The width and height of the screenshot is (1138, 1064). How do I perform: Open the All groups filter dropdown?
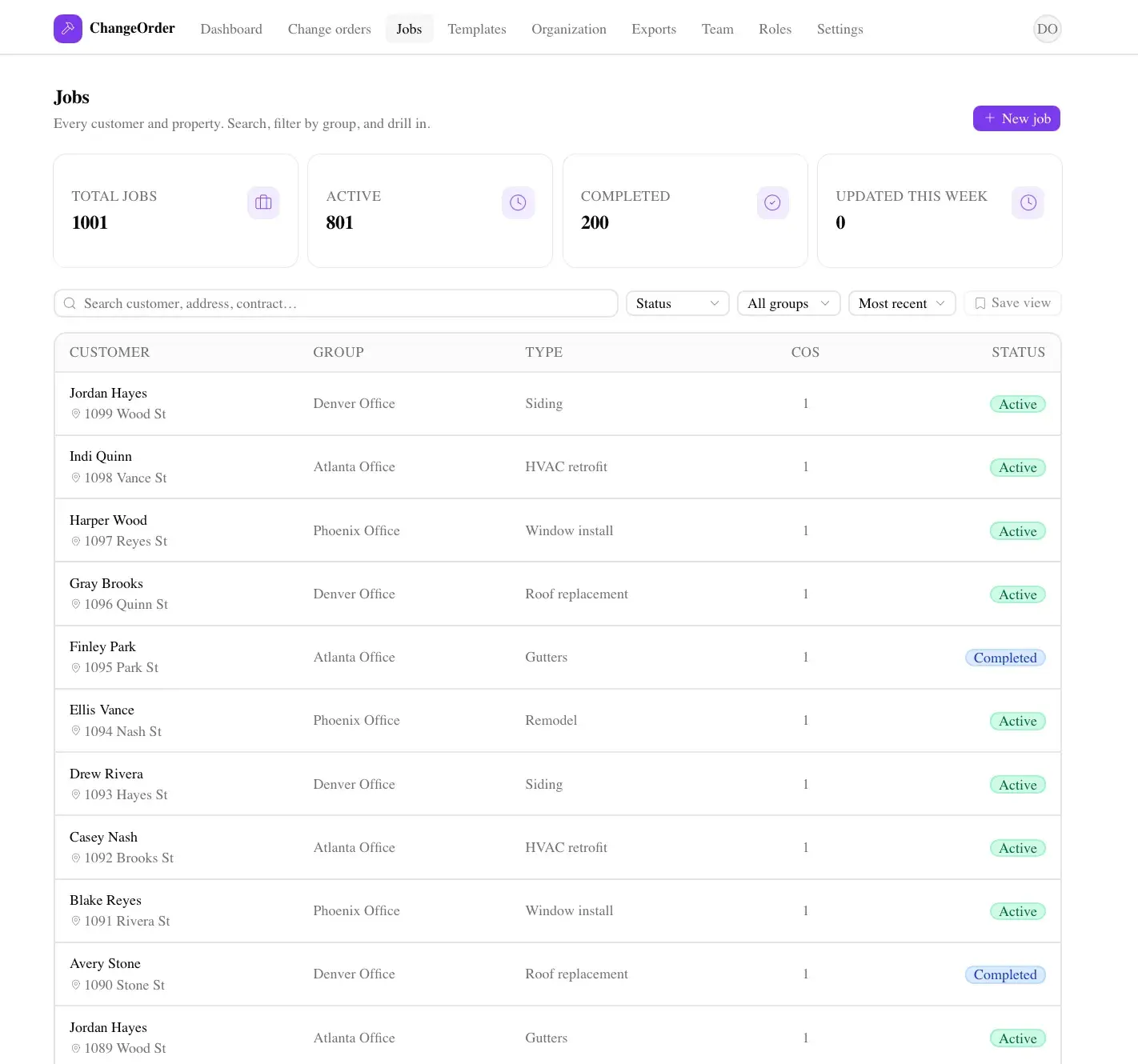pyautogui.click(x=788, y=303)
